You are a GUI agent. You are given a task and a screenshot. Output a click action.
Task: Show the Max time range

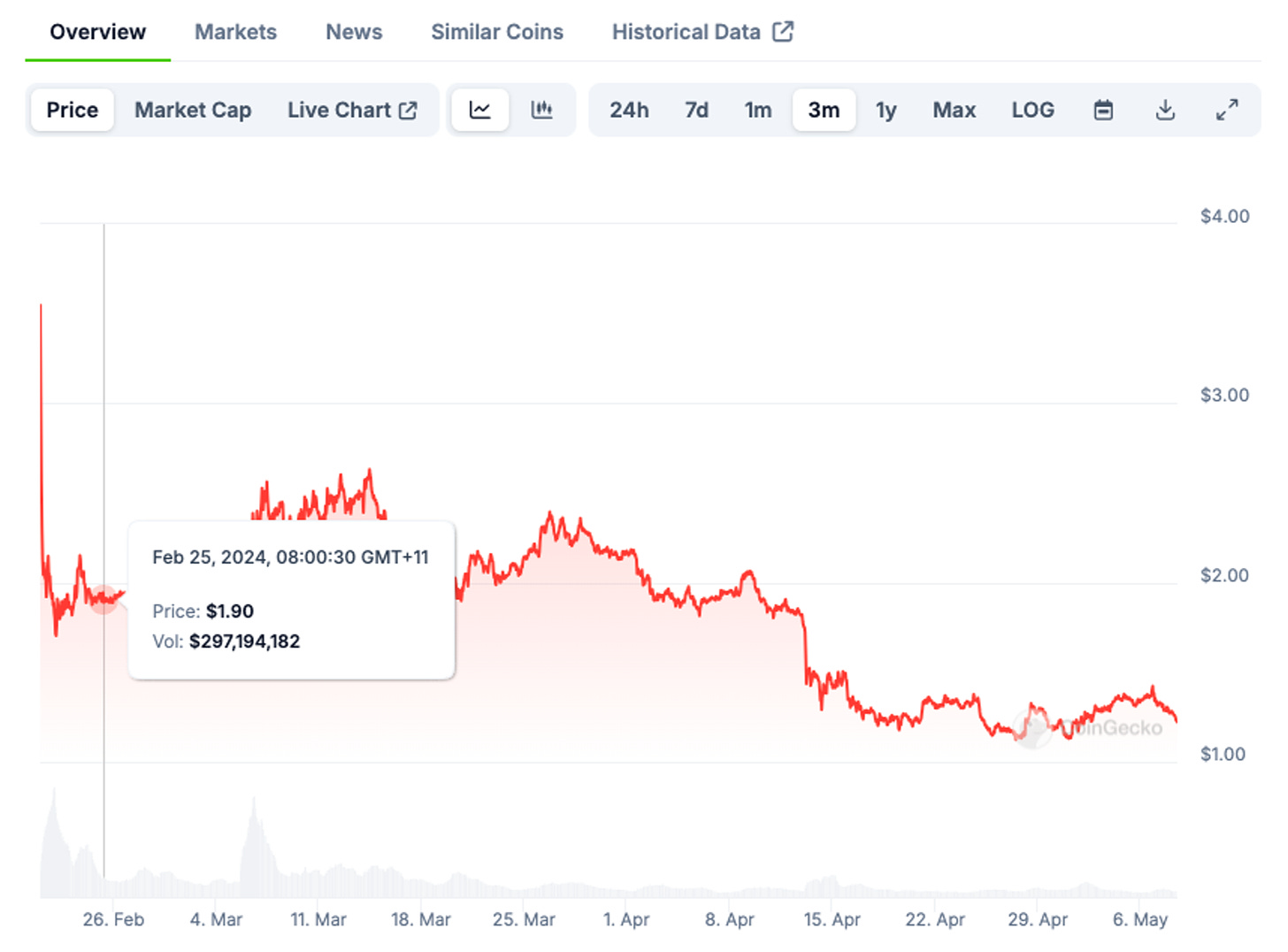click(954, 111)
